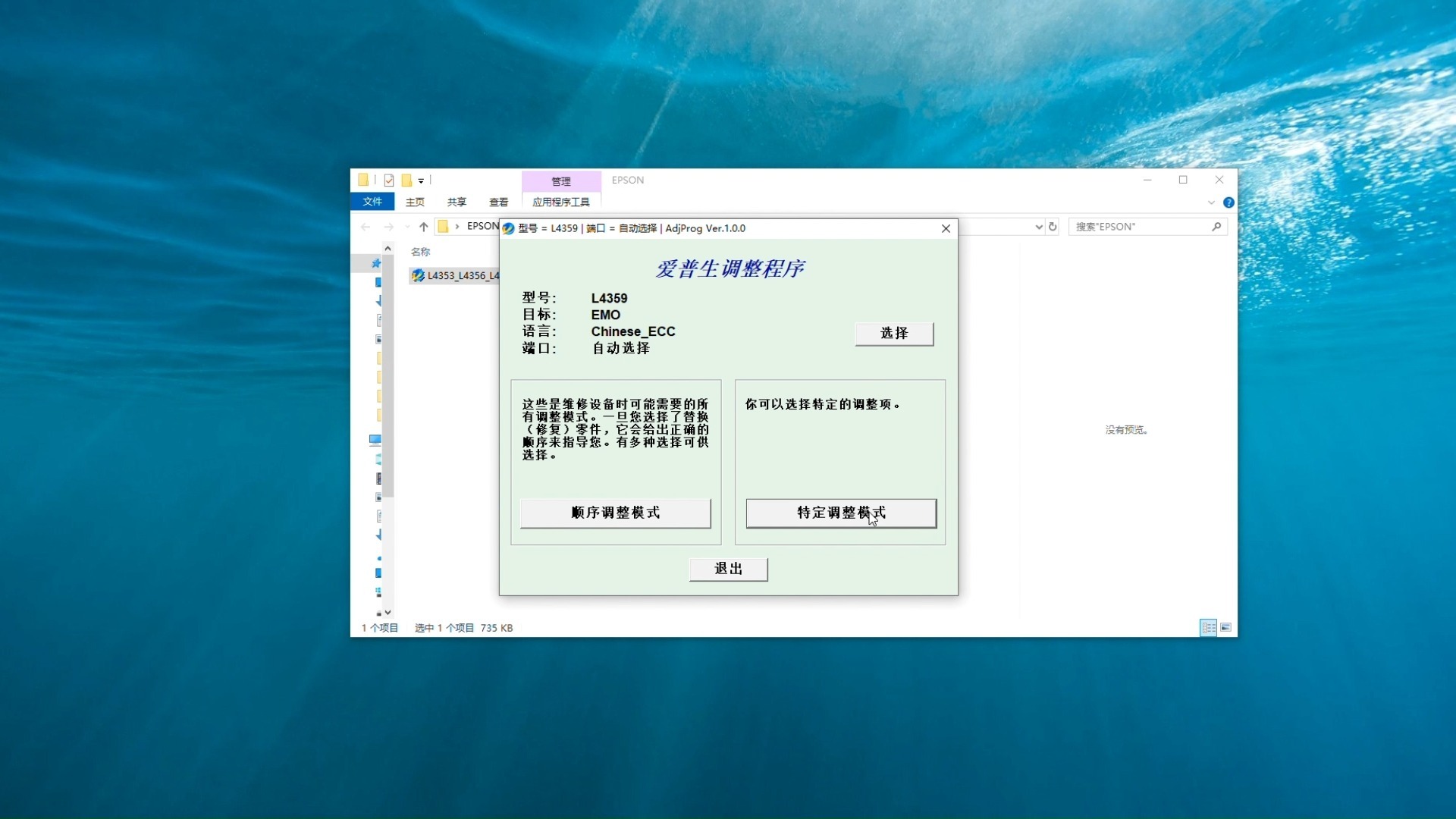Click the magnifier search icon
The height and width of the screenshot is (819, 1456).
coord(1216,227)
